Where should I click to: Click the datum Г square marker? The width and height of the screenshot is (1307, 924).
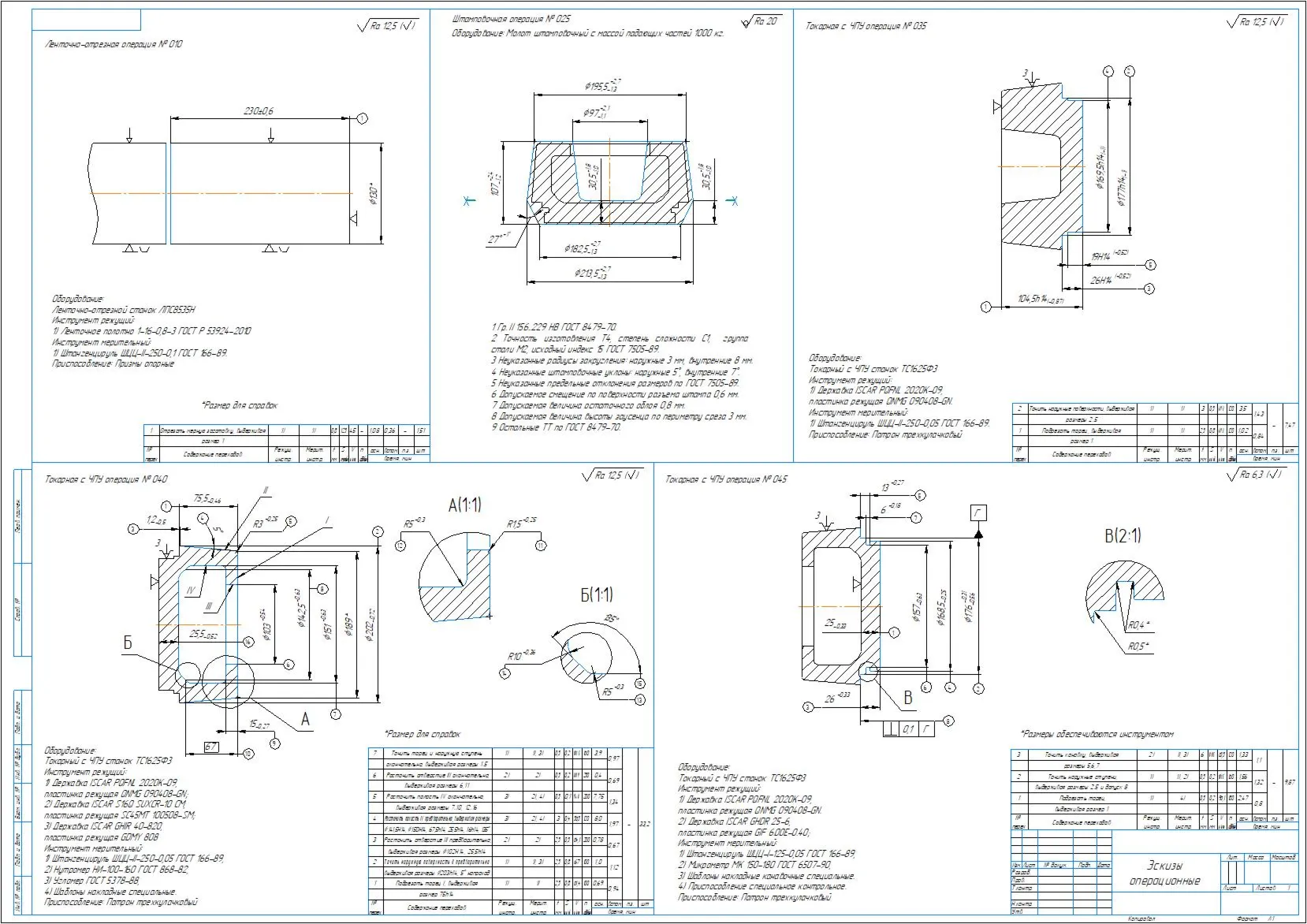(978, 513)
